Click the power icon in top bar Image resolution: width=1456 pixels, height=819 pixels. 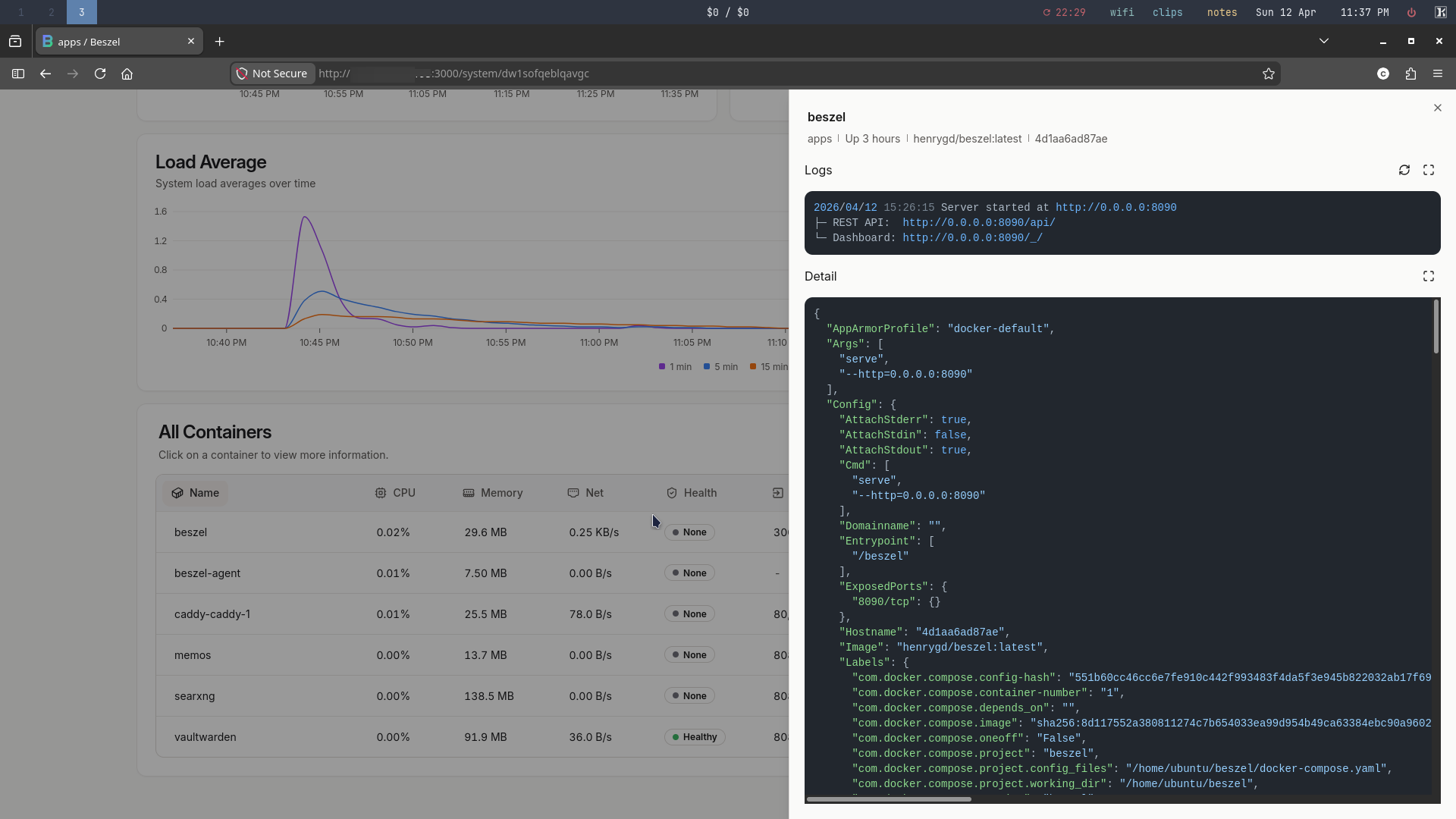coord(1411,12)
